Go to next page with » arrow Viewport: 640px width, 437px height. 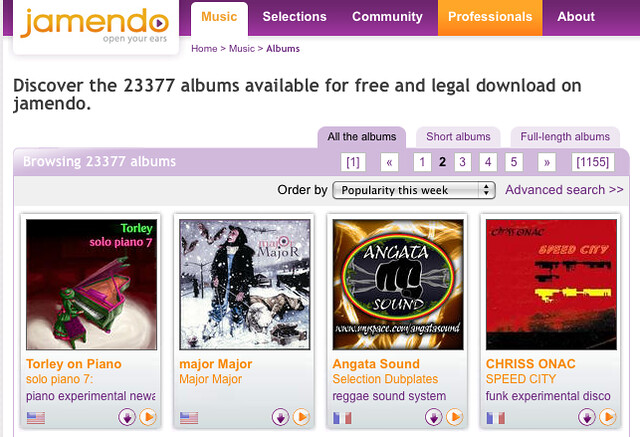click(547, 162)
